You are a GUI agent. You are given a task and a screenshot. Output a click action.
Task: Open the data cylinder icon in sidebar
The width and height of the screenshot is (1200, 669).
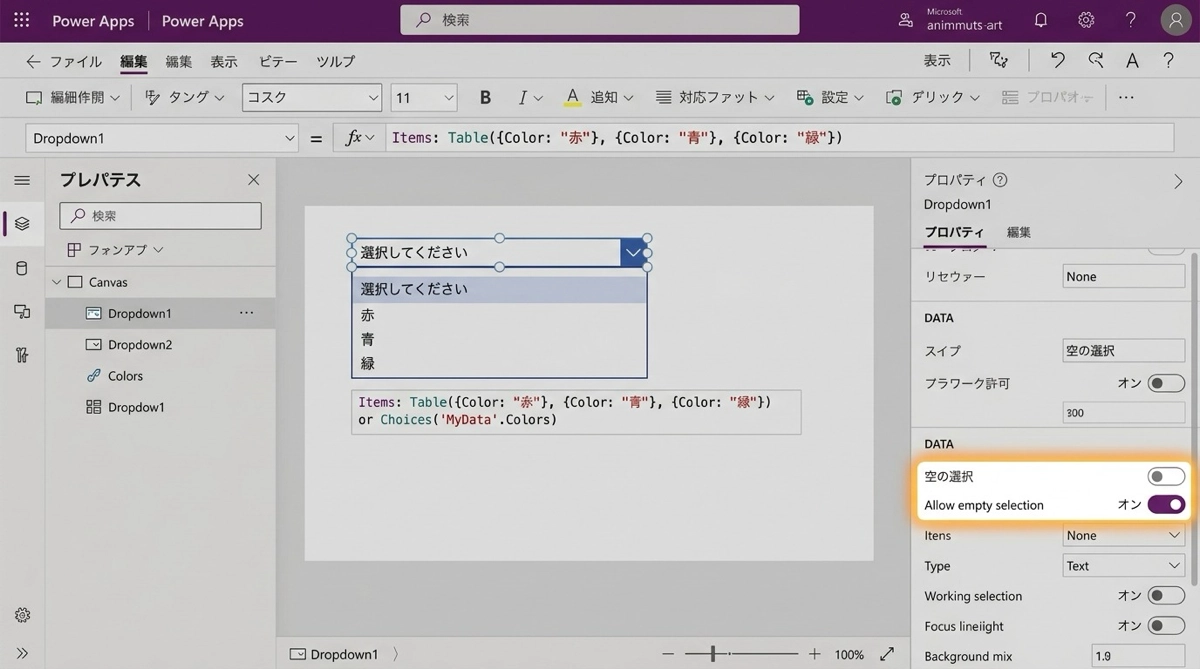[22, 268]
